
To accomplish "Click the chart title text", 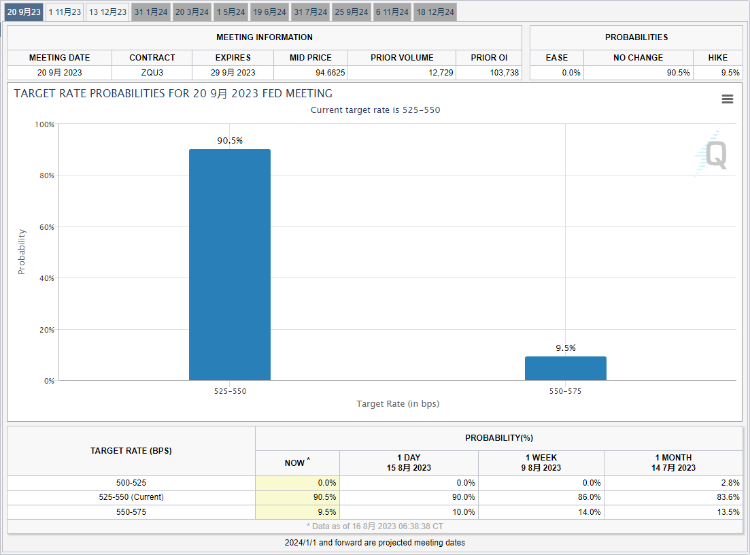I will [x=173, y=93].
